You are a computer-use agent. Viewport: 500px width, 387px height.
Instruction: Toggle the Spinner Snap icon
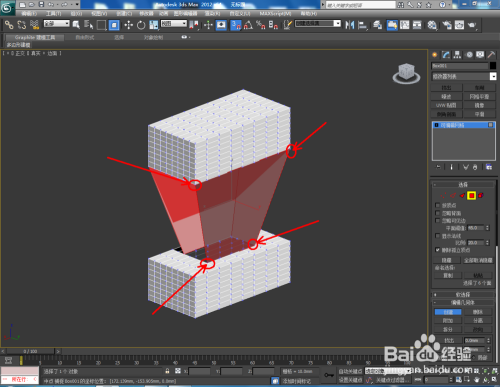(273, 25)
